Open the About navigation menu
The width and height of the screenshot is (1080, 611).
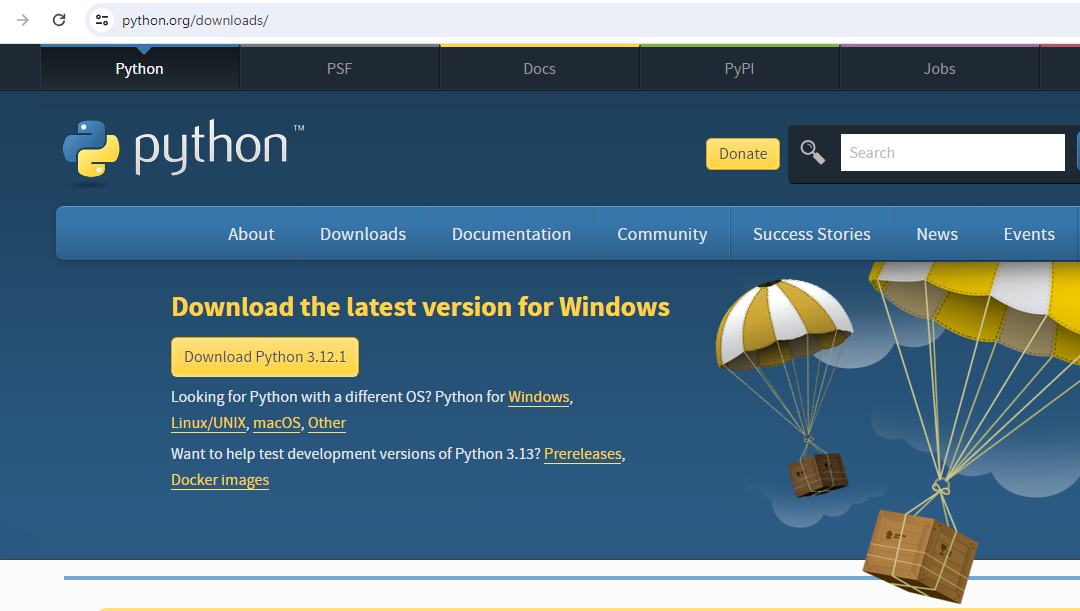[x=251, y=234]
